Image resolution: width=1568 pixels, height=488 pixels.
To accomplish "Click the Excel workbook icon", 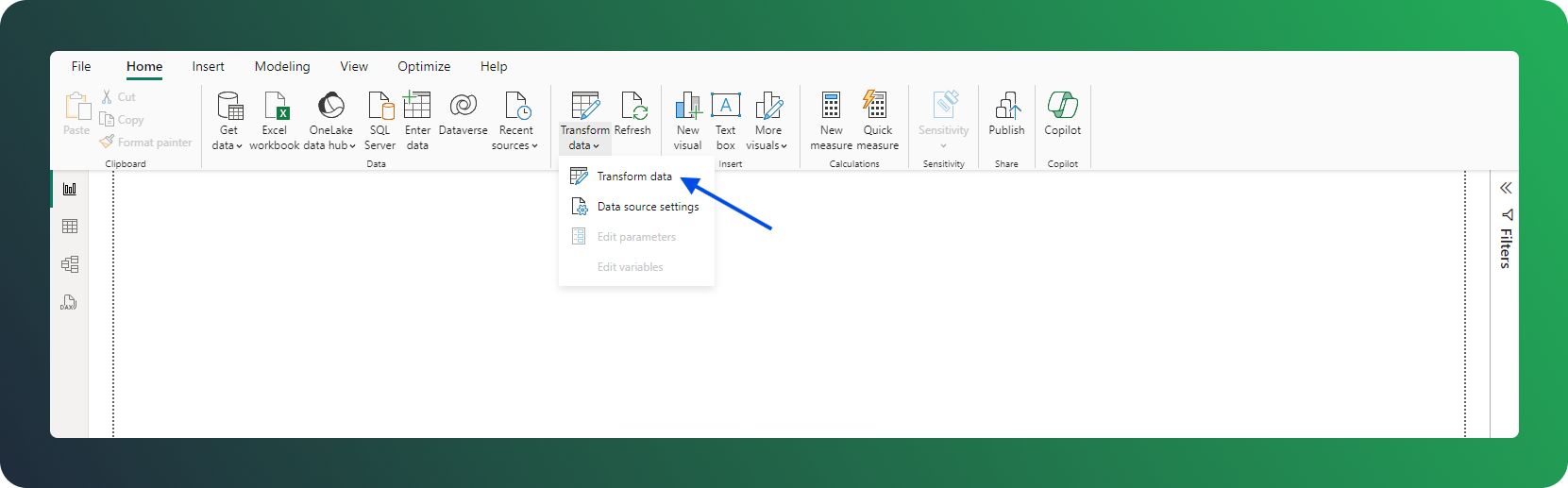I will (x=275, y=106).
